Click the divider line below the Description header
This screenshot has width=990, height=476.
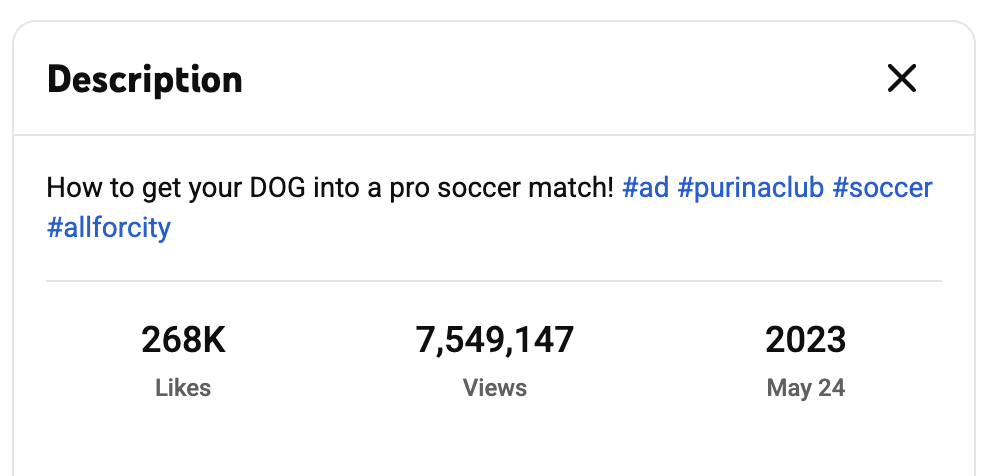pos(494,135)
